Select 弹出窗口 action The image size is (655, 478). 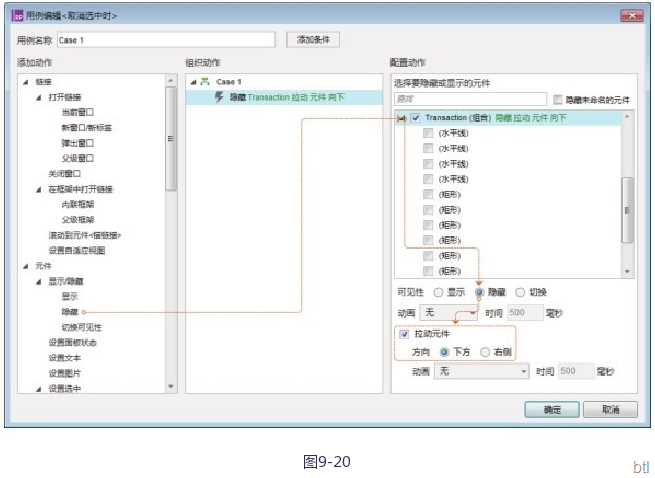click(78, 143)
